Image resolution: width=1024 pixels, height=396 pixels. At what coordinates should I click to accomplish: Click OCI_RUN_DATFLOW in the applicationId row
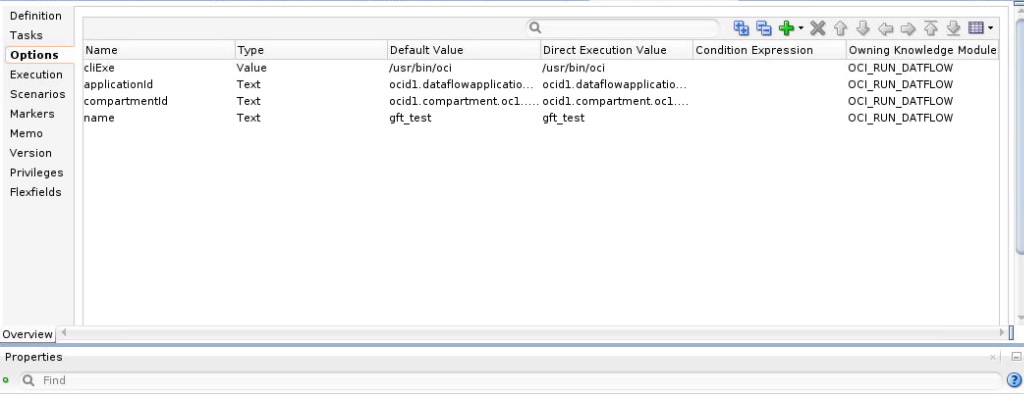tap(900, 84)
